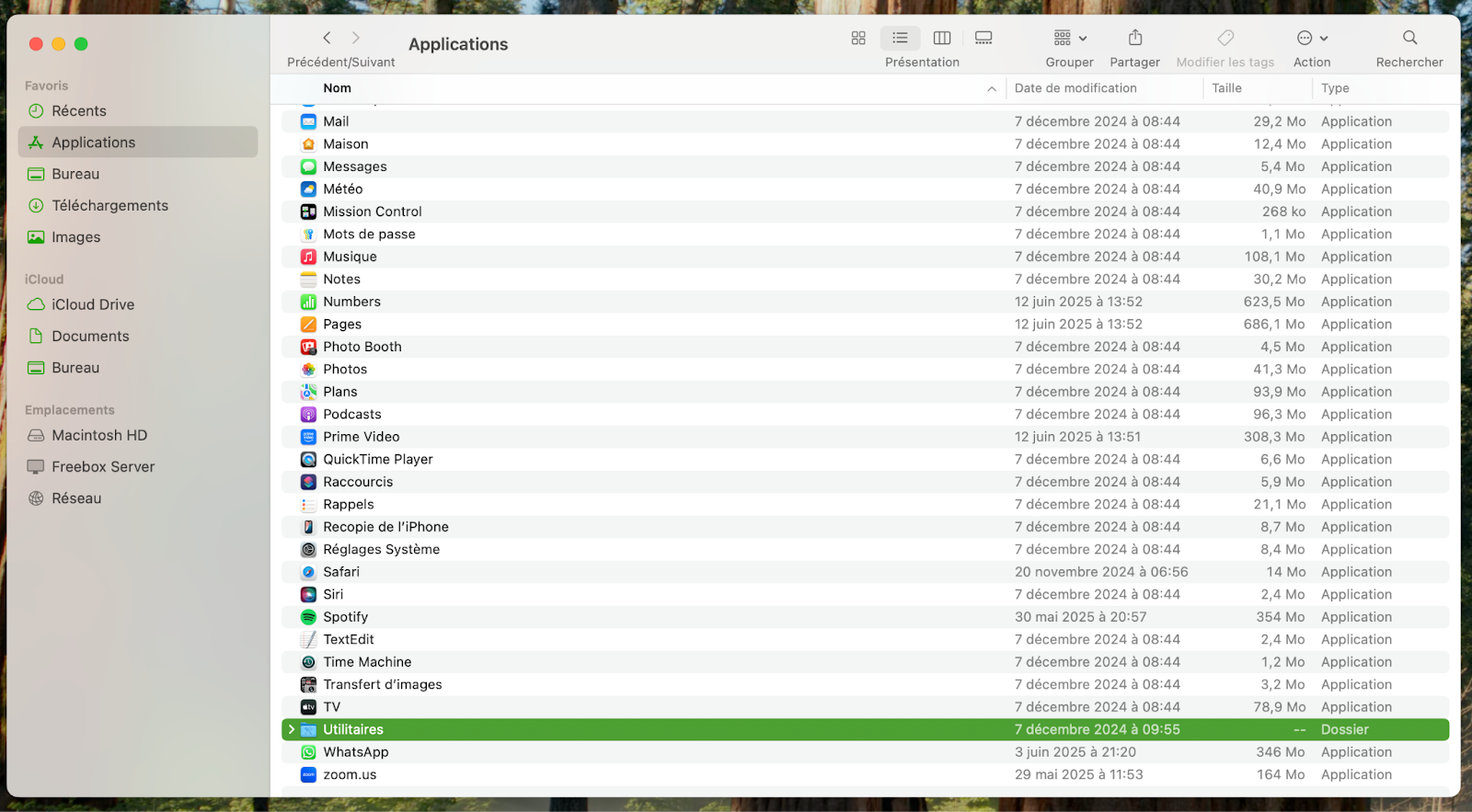Click the WhatsApp app icon
This screenshot has width=1472, height=812.
308,752
